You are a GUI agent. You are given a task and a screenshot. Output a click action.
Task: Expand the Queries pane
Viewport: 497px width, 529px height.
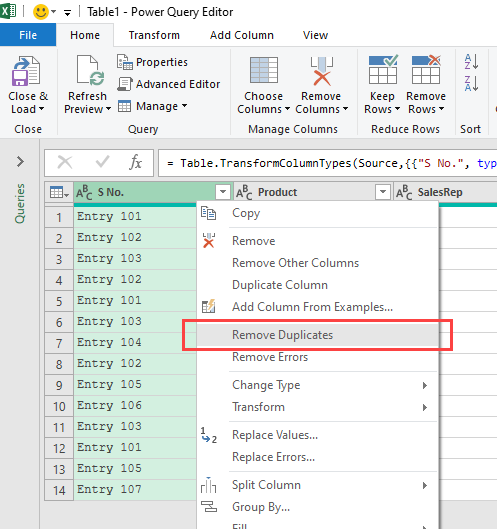point(20,162)
